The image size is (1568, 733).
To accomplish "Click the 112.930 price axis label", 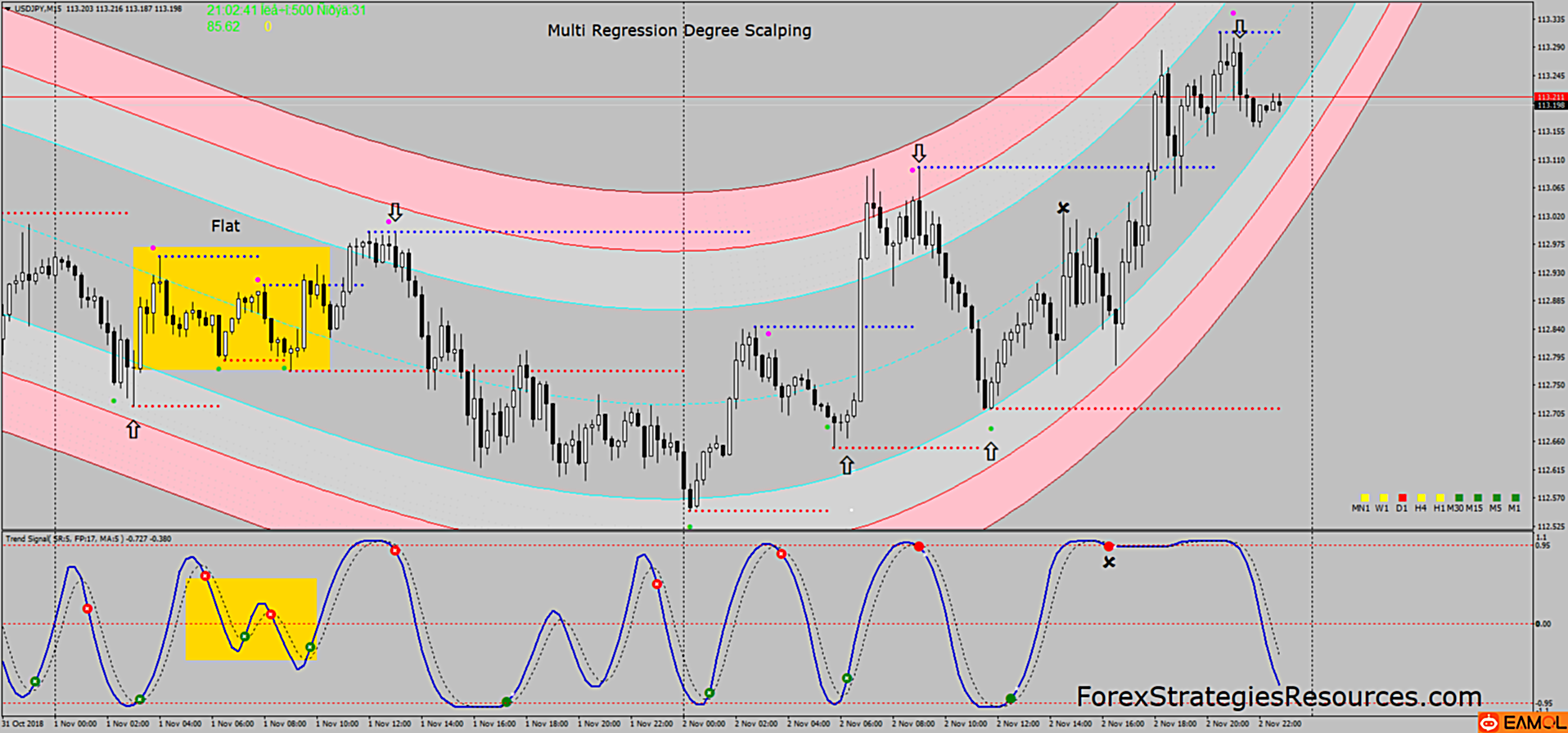I will tap(1551, 272).
